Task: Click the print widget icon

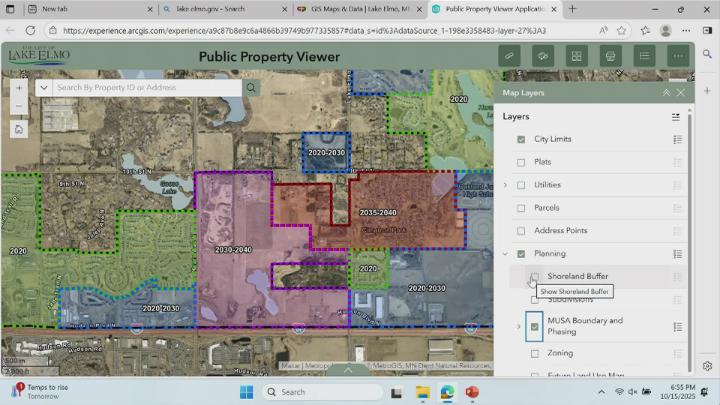Action: 610,56
